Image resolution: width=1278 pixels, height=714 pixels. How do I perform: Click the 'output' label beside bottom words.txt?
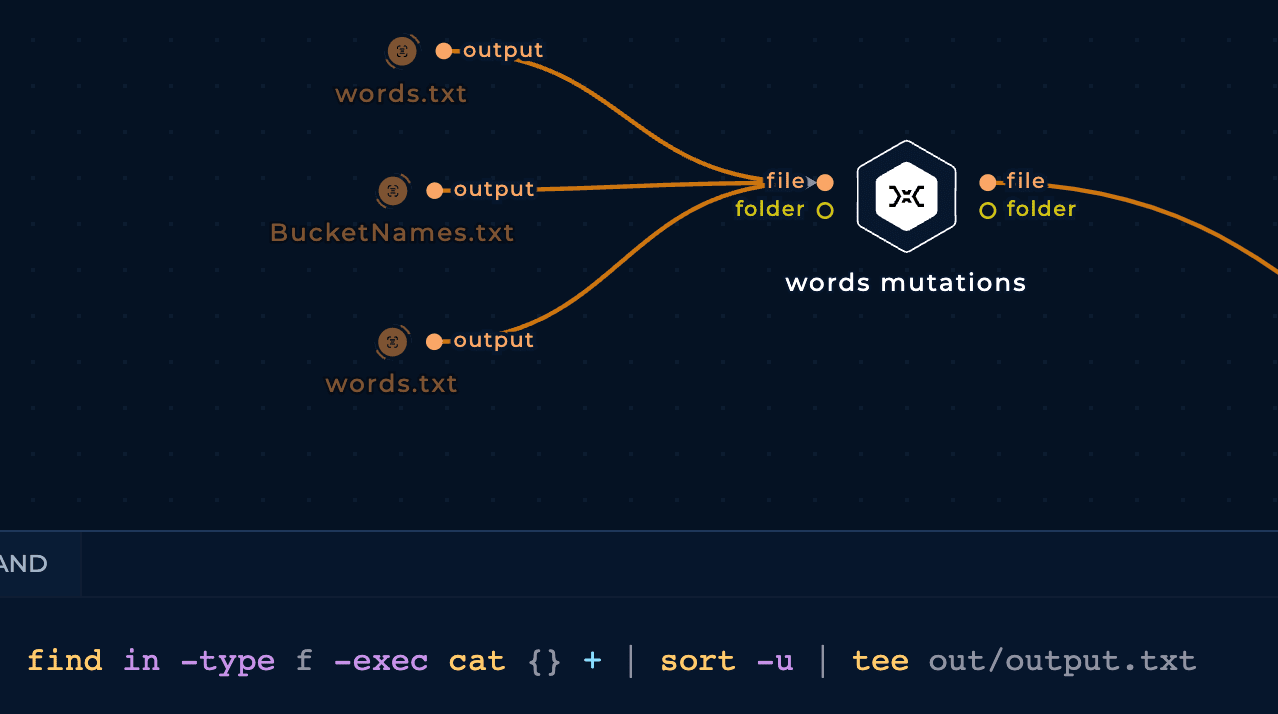pos(494,340)
